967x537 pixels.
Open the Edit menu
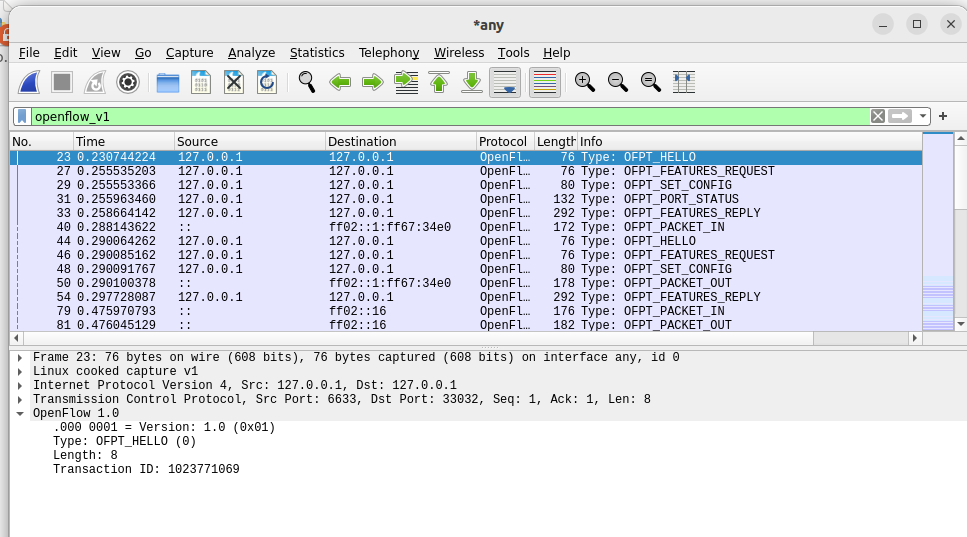(65, 53)
